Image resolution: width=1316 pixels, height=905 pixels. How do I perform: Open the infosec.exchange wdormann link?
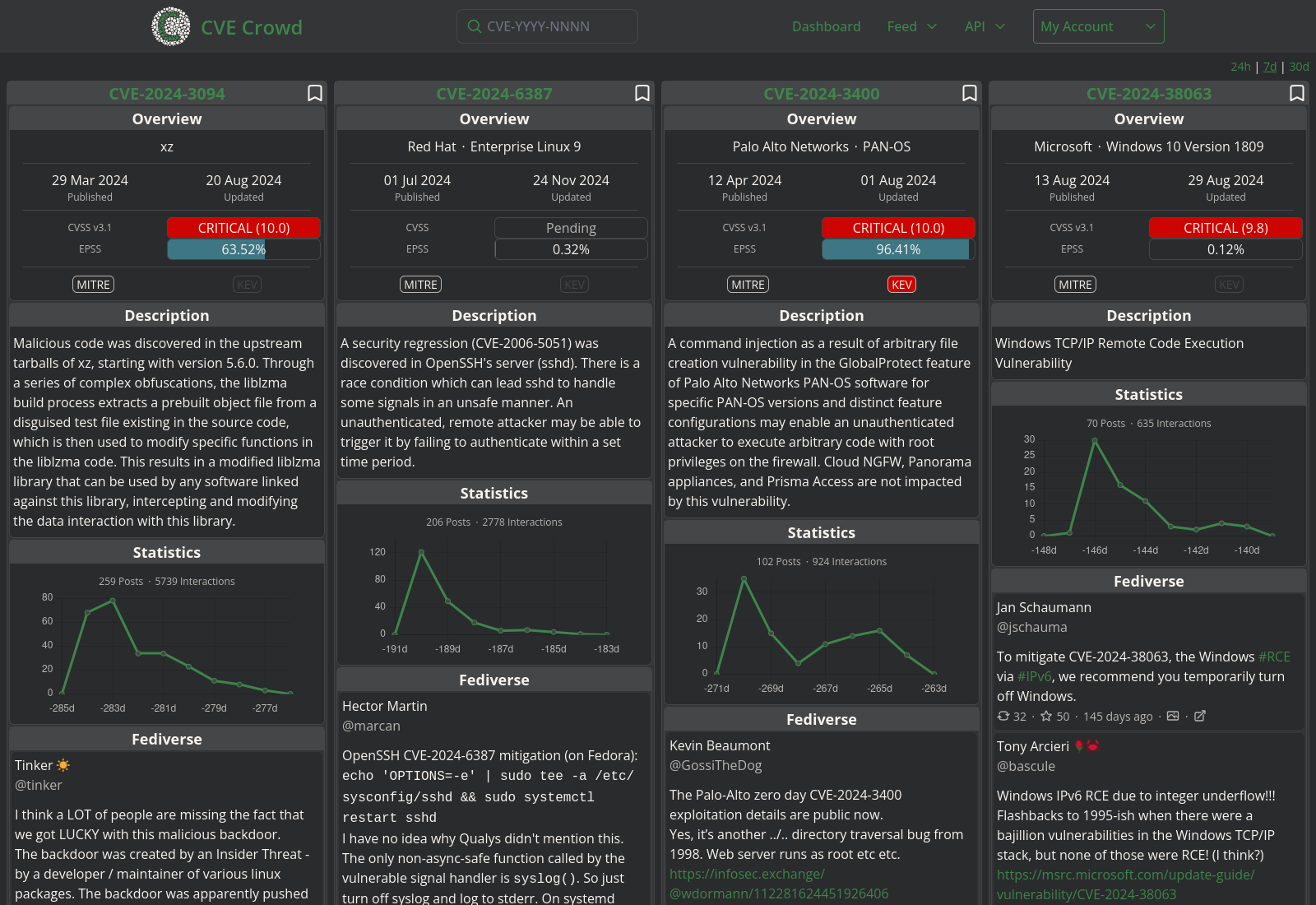779,884
